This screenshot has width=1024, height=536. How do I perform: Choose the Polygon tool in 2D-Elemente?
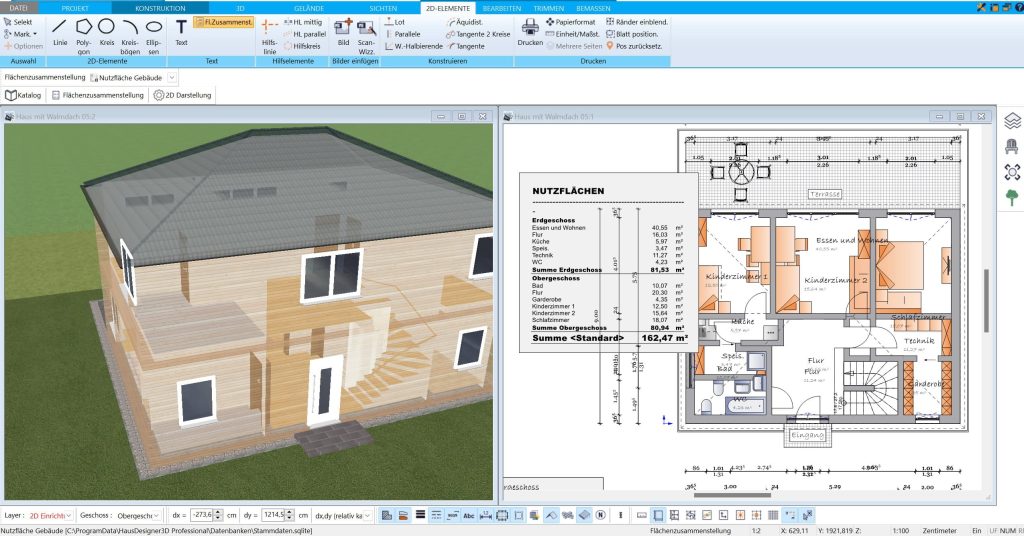84,37
